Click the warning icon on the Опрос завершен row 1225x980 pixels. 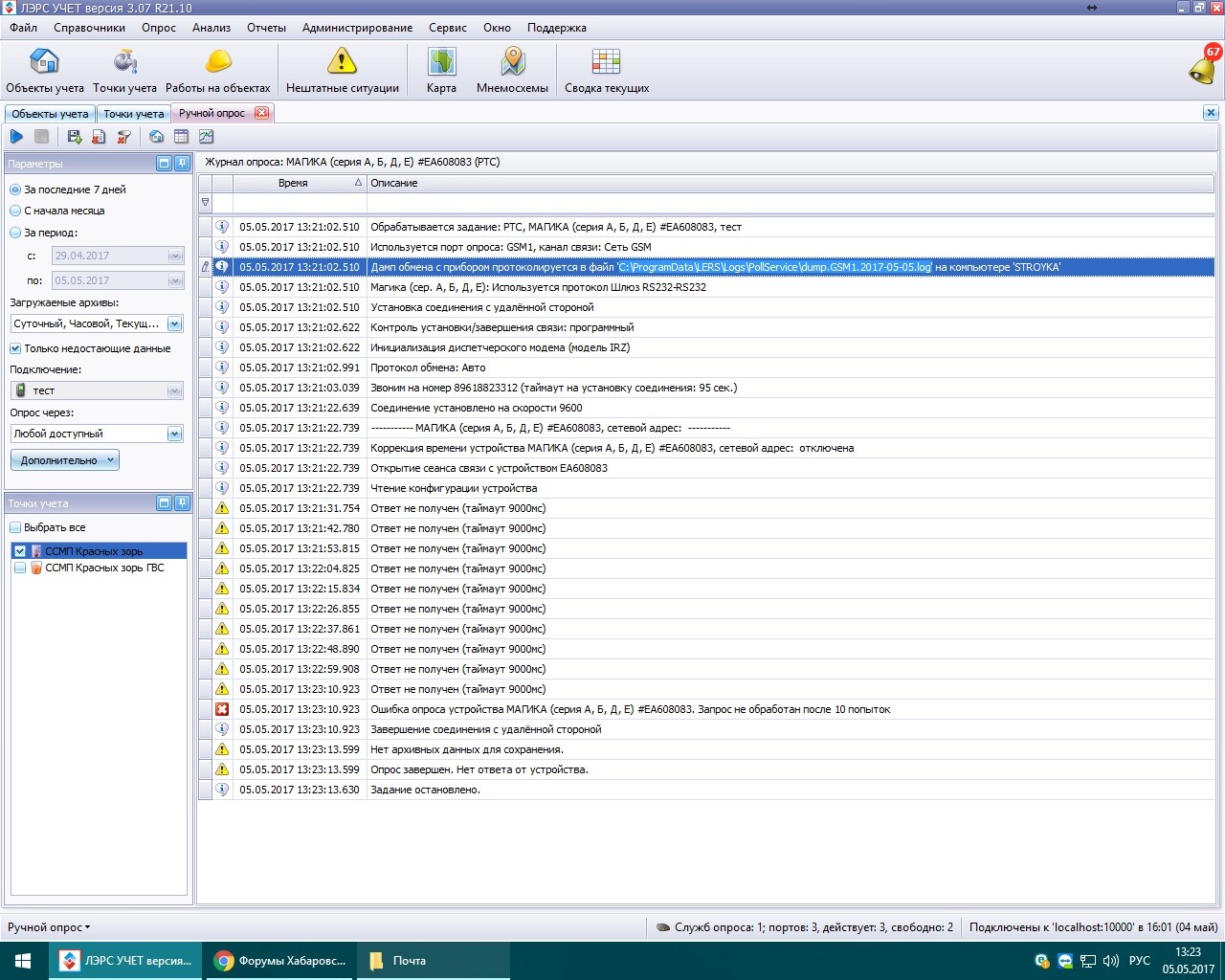click(222, 769)
